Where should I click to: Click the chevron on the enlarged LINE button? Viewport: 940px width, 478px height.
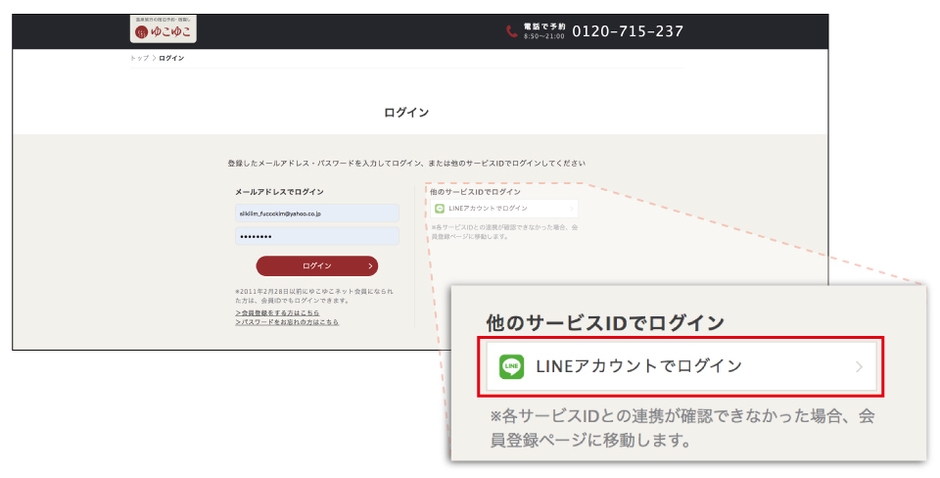(858, 367)
